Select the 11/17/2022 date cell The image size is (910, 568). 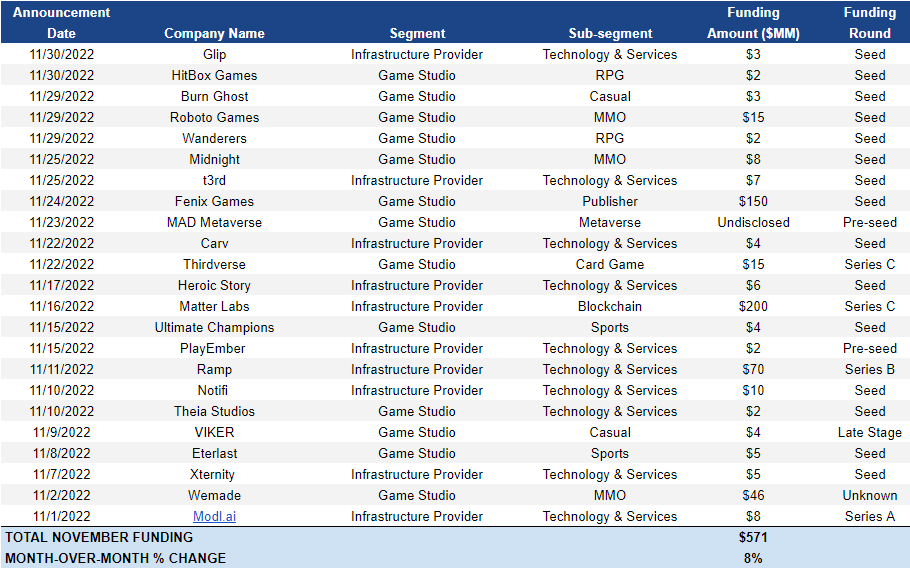pyautogui.click(x=62, y=285)
